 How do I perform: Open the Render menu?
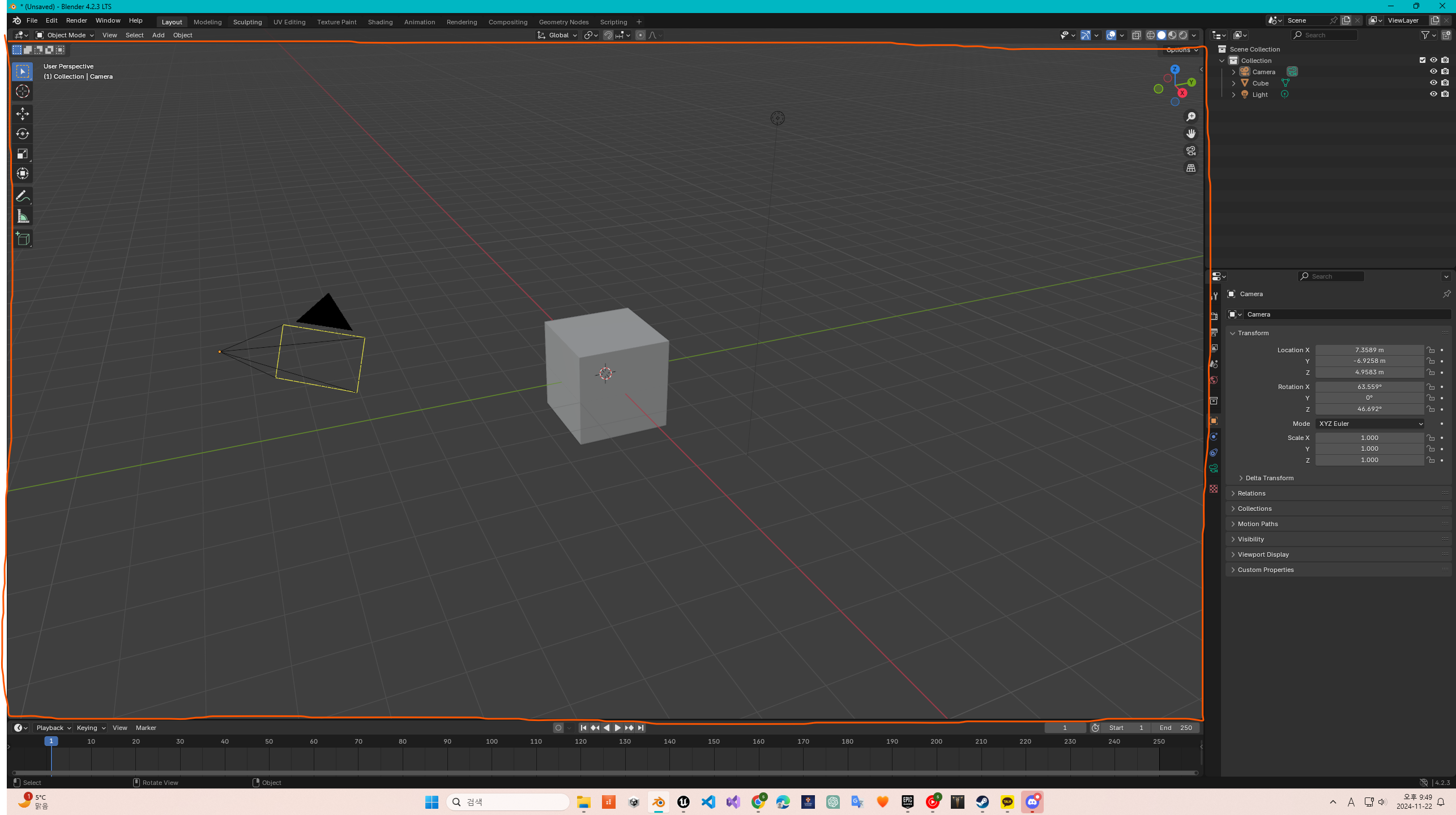tap(76, 20)
